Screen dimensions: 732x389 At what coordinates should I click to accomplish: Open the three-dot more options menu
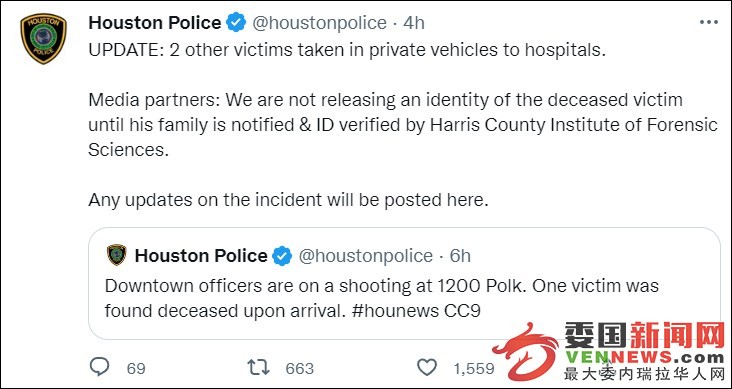[x=709, y=22]
